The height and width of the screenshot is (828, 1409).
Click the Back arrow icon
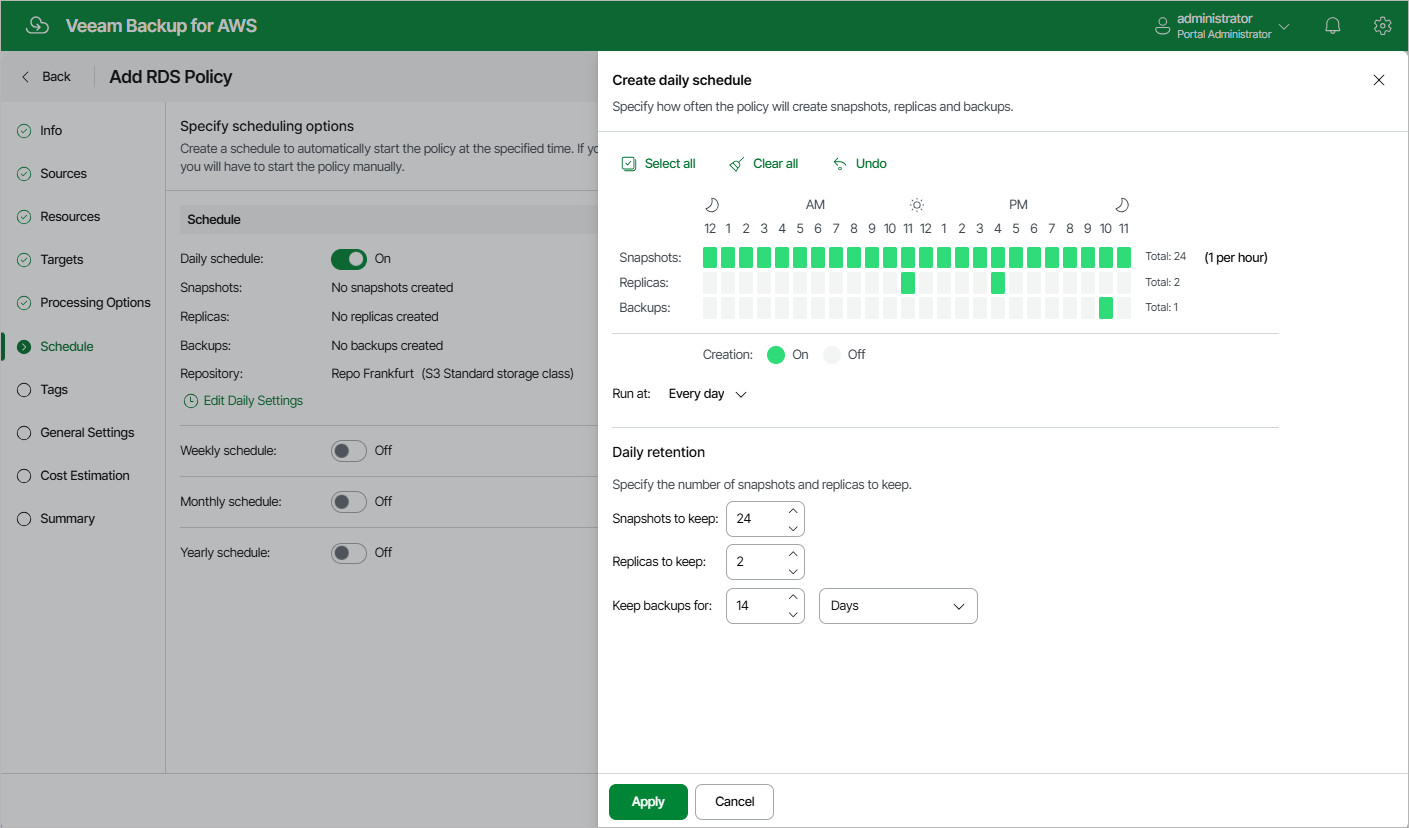(26, 77)
